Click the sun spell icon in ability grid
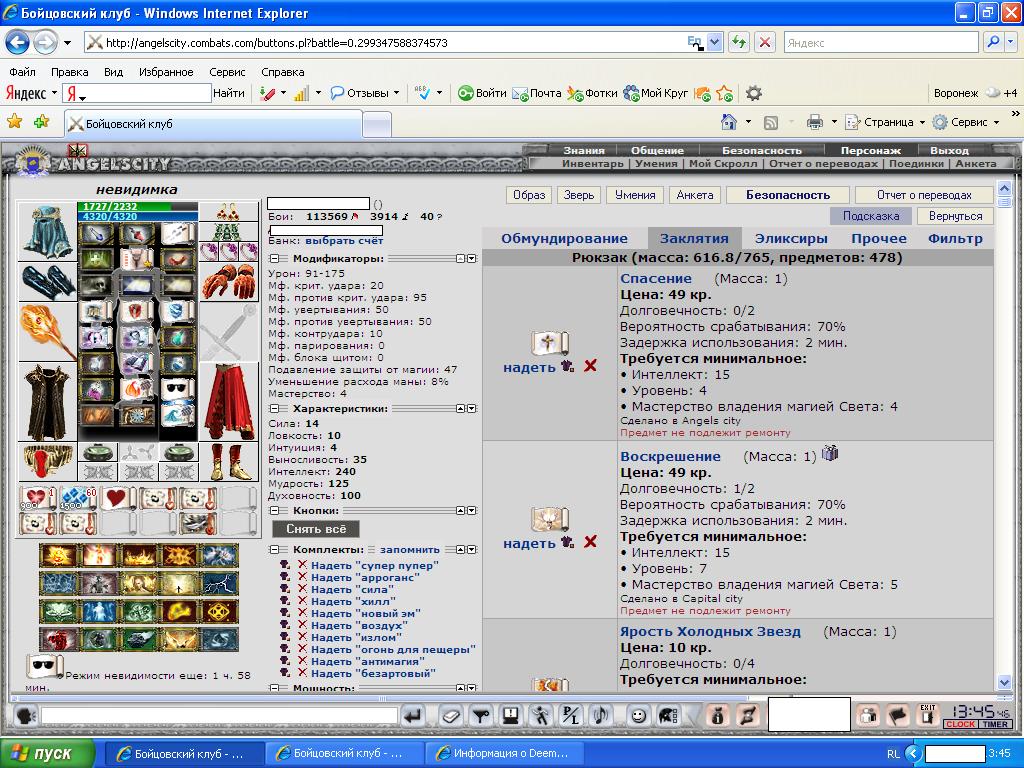Image resolution: width=1024 pixels, height=768 pixels. (57, 556)
